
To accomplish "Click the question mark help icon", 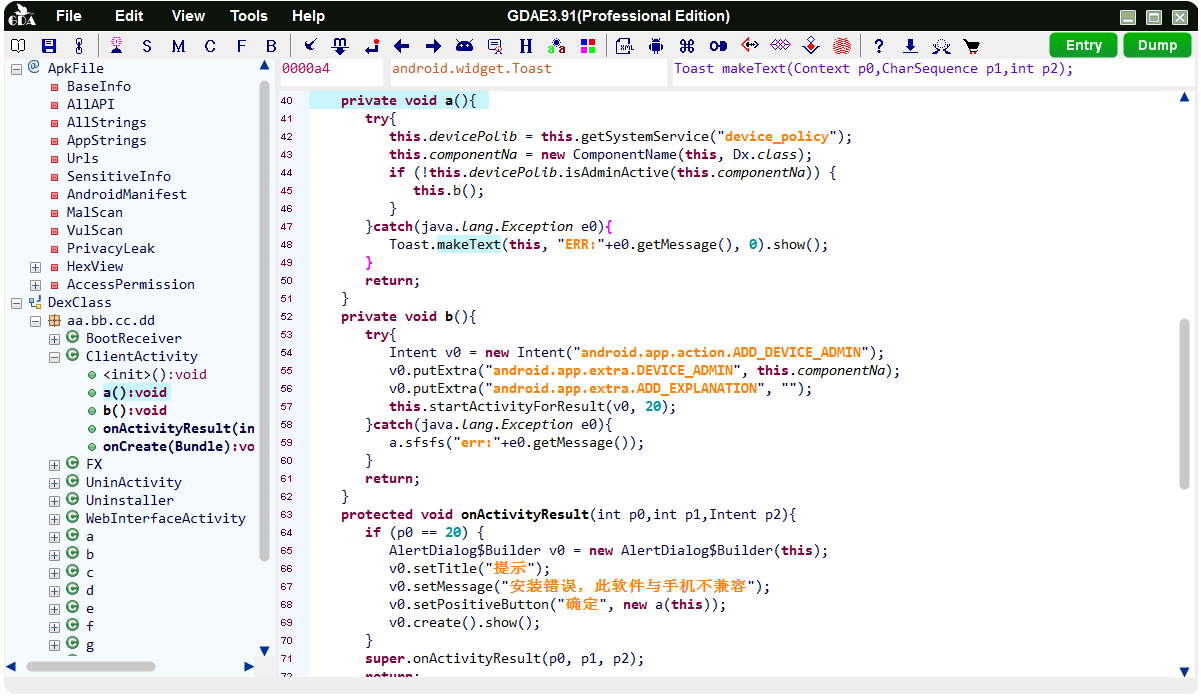I will click(879, 46).
